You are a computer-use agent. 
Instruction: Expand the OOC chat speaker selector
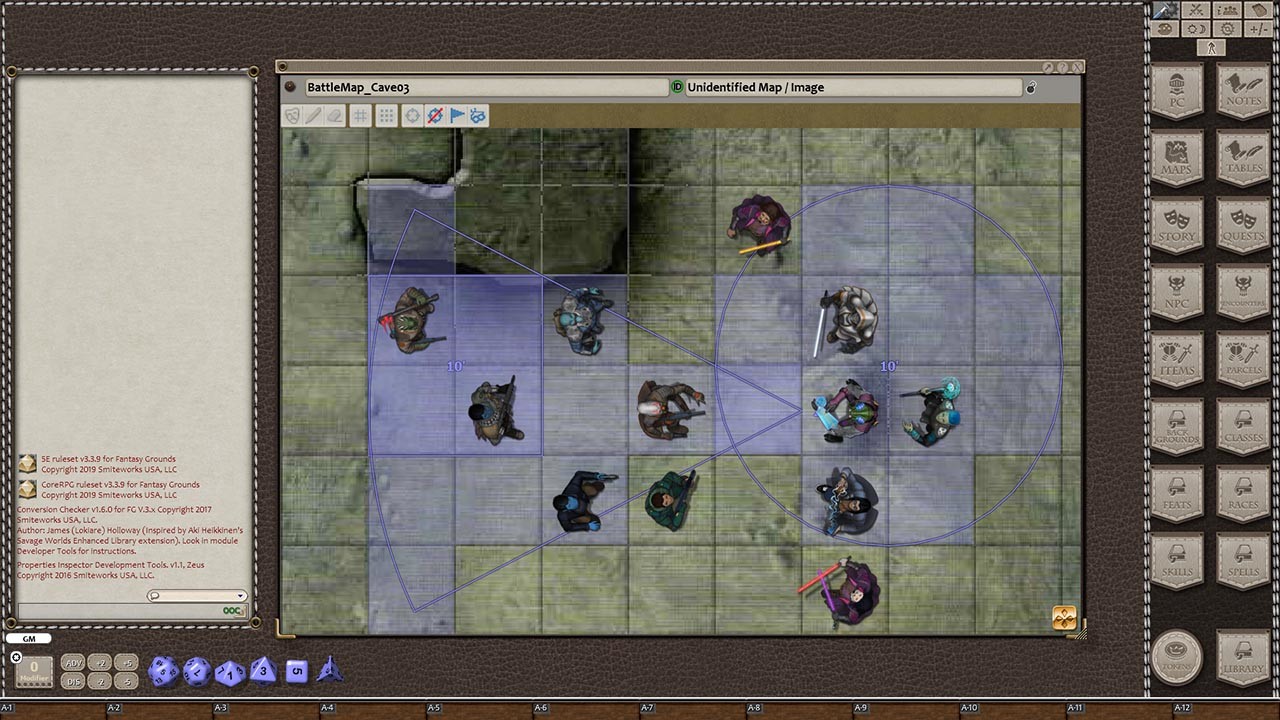point(233,610)
